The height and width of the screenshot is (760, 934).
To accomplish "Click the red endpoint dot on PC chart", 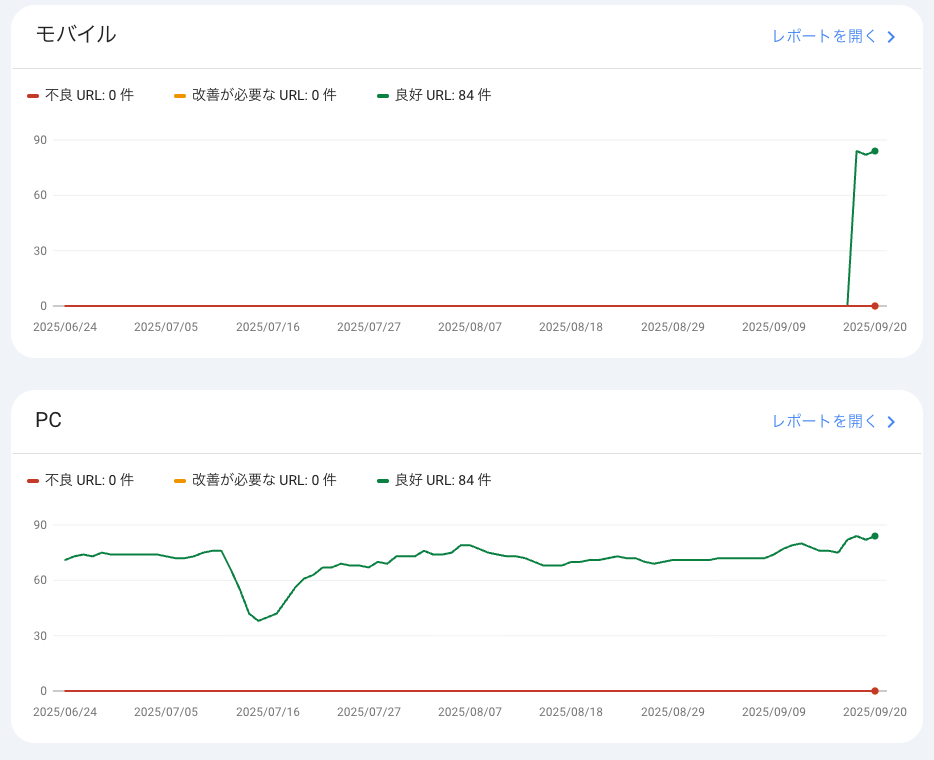I will (875, 691).
